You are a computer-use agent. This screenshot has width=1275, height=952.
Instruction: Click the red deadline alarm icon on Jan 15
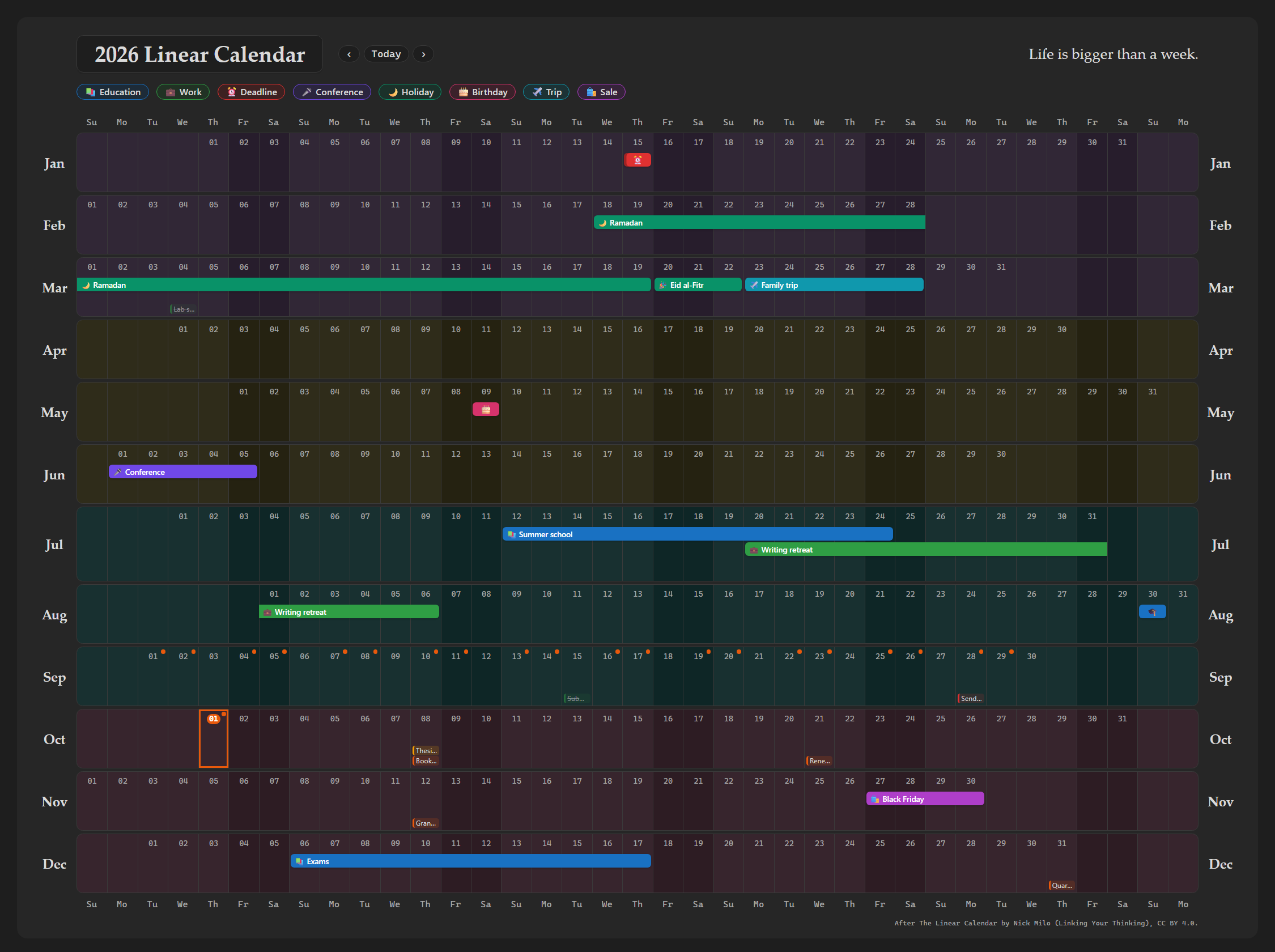[637, 160]
